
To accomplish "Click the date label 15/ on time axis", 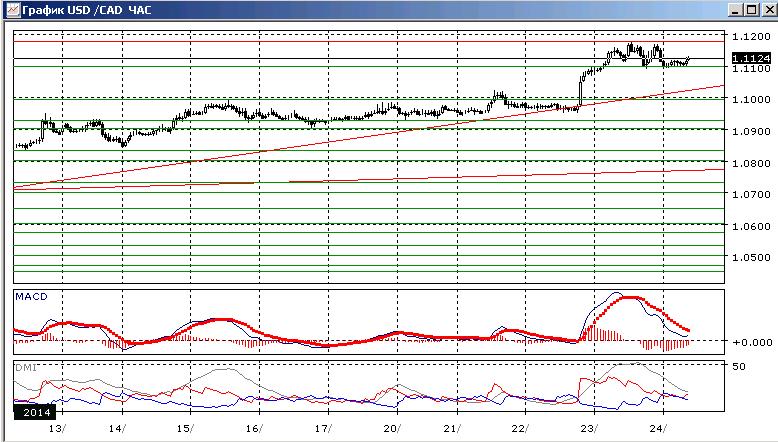I will (x=185, y=429).
